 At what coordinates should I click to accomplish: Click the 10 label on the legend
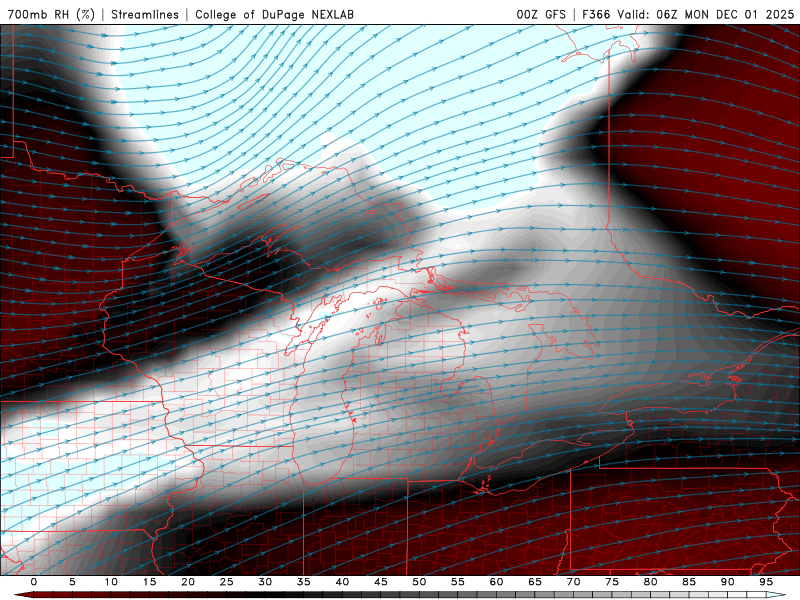click(x=111, y=582)
